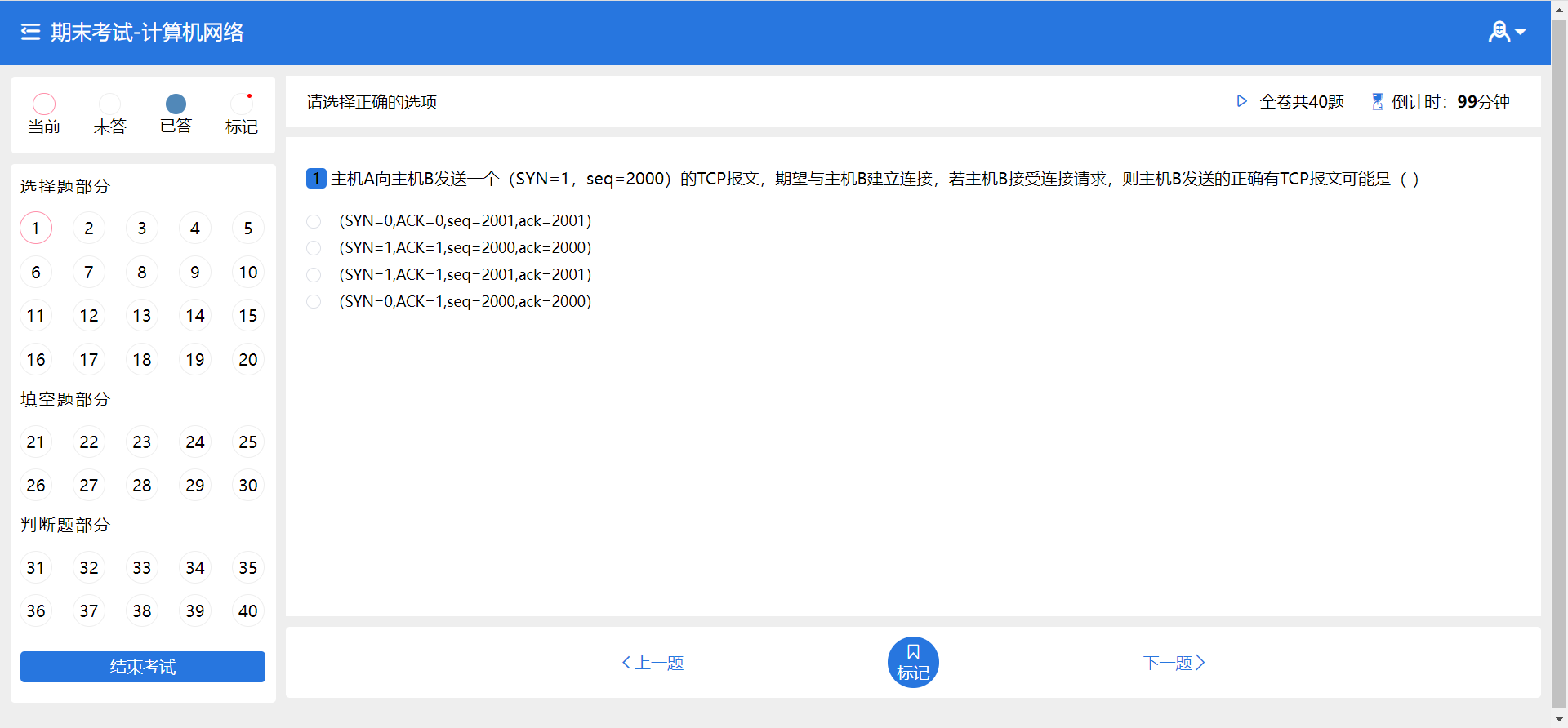The image size is (1568, 728).
Task: Select option (SYN=1,ACK=1,seq=2000,ack=2000)
Action: coord(314,248)
